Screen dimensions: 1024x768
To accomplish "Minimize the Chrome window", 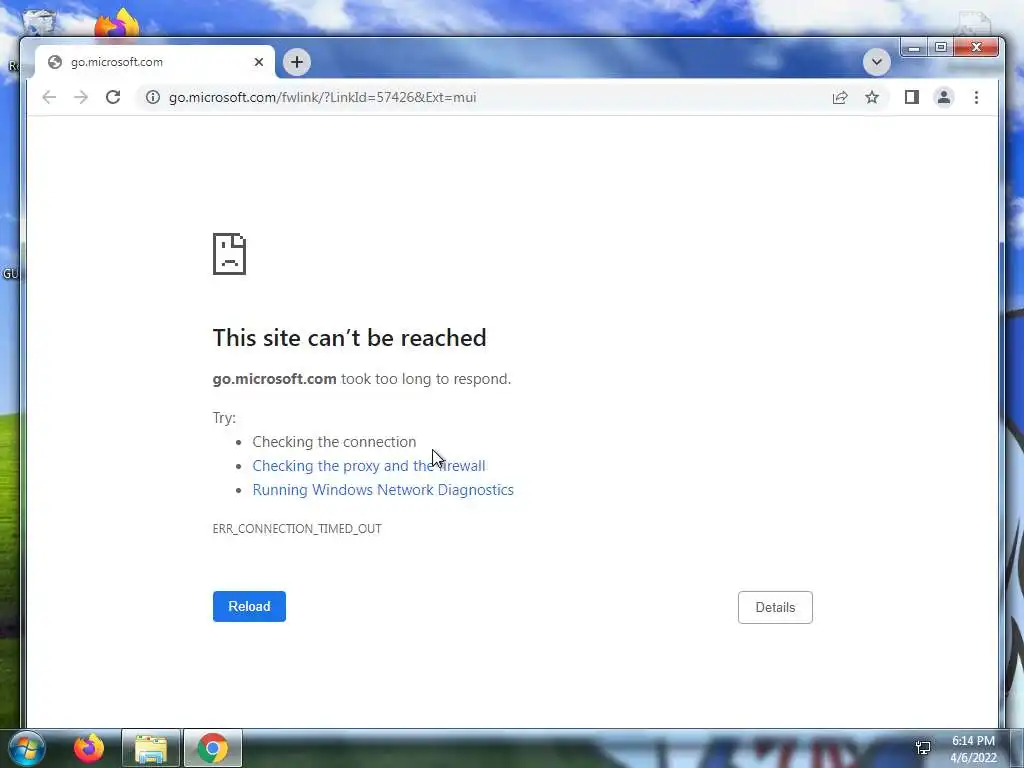I will click(914, 48).
